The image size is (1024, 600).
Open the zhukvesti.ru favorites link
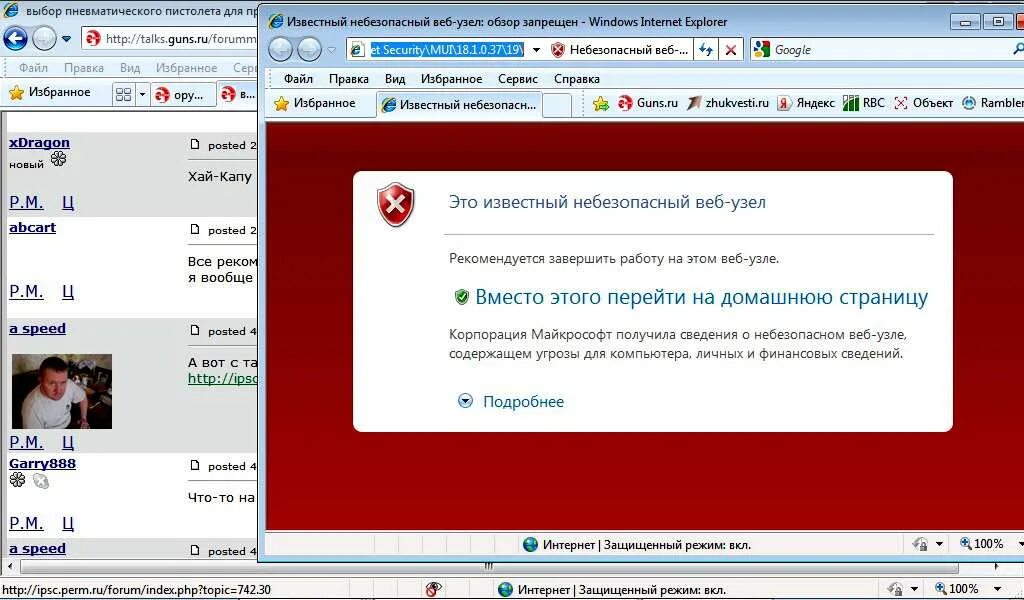tap(728, 103)
